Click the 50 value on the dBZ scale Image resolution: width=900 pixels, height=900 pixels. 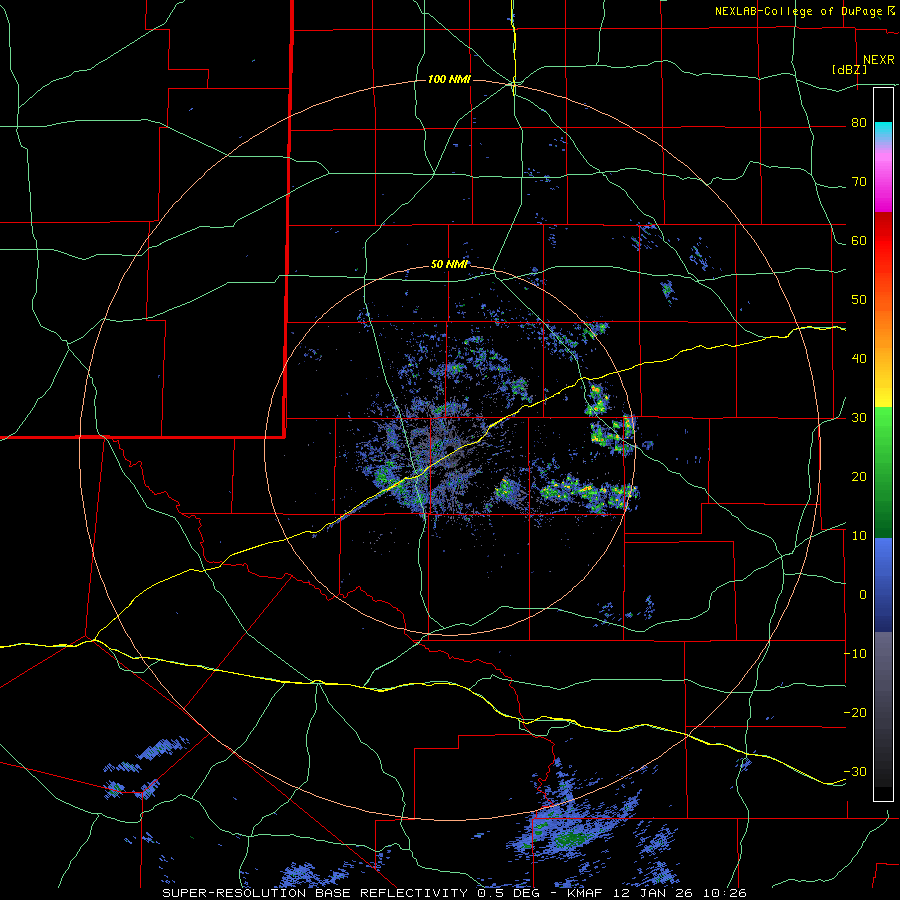click(859, 300)
